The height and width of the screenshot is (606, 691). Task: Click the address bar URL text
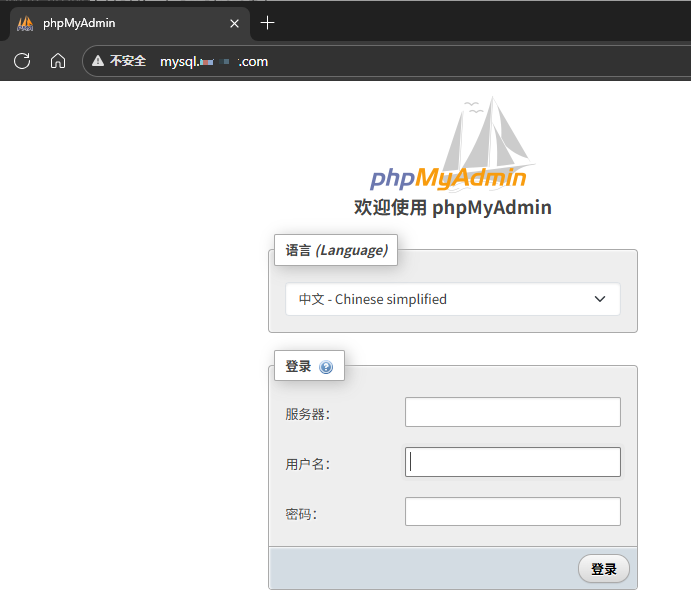point(214,61)
